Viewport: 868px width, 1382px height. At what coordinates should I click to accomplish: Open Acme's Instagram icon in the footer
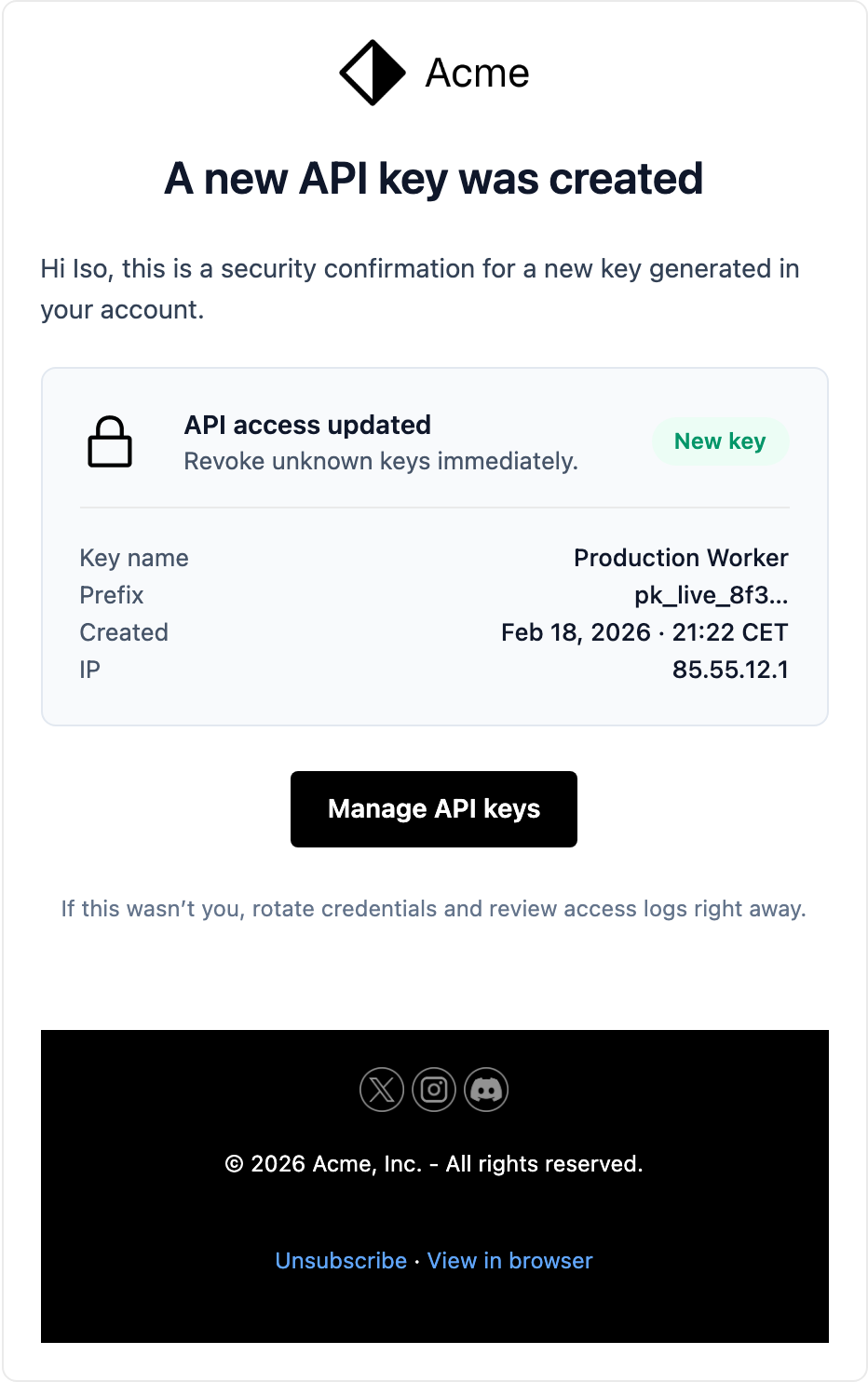click(434, 1090)
